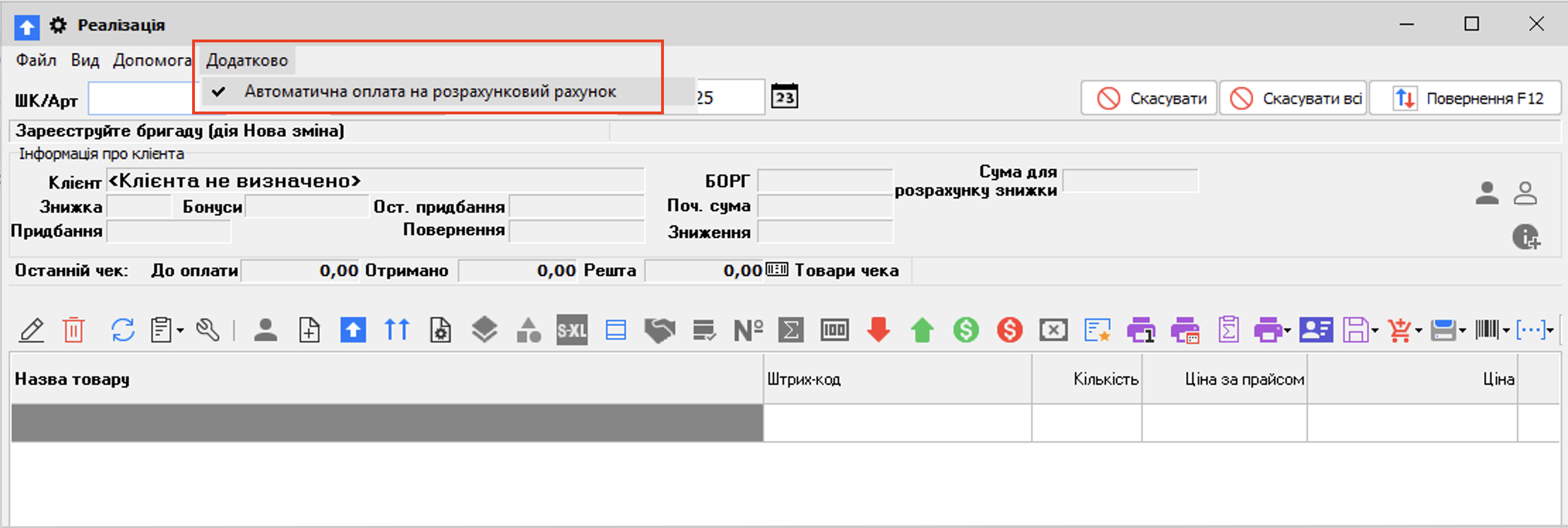Click the sigma sum icon
This screenshot has height=528, width=1568.
pyautogui.click(x=791, y=330)
